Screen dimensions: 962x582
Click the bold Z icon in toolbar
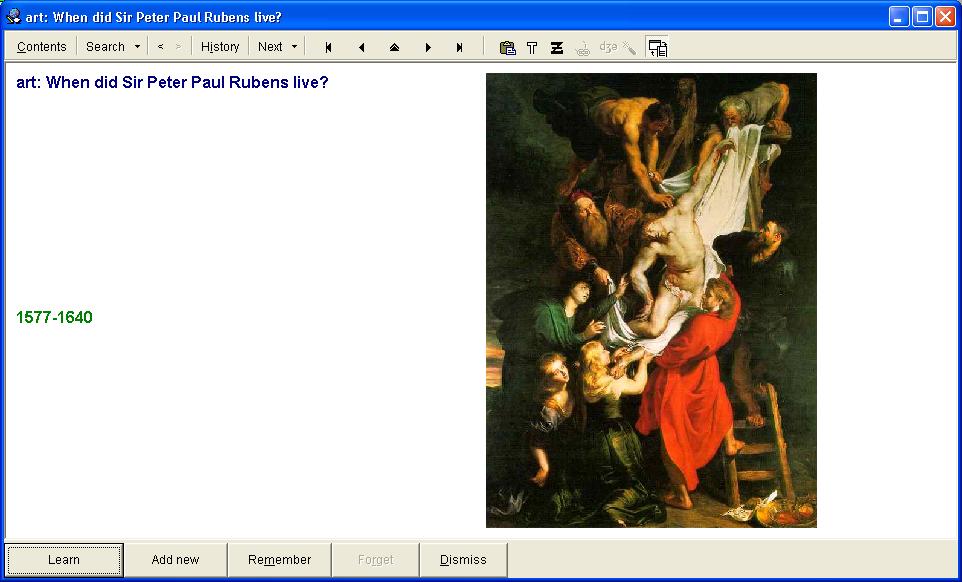(x=557, y=47)
